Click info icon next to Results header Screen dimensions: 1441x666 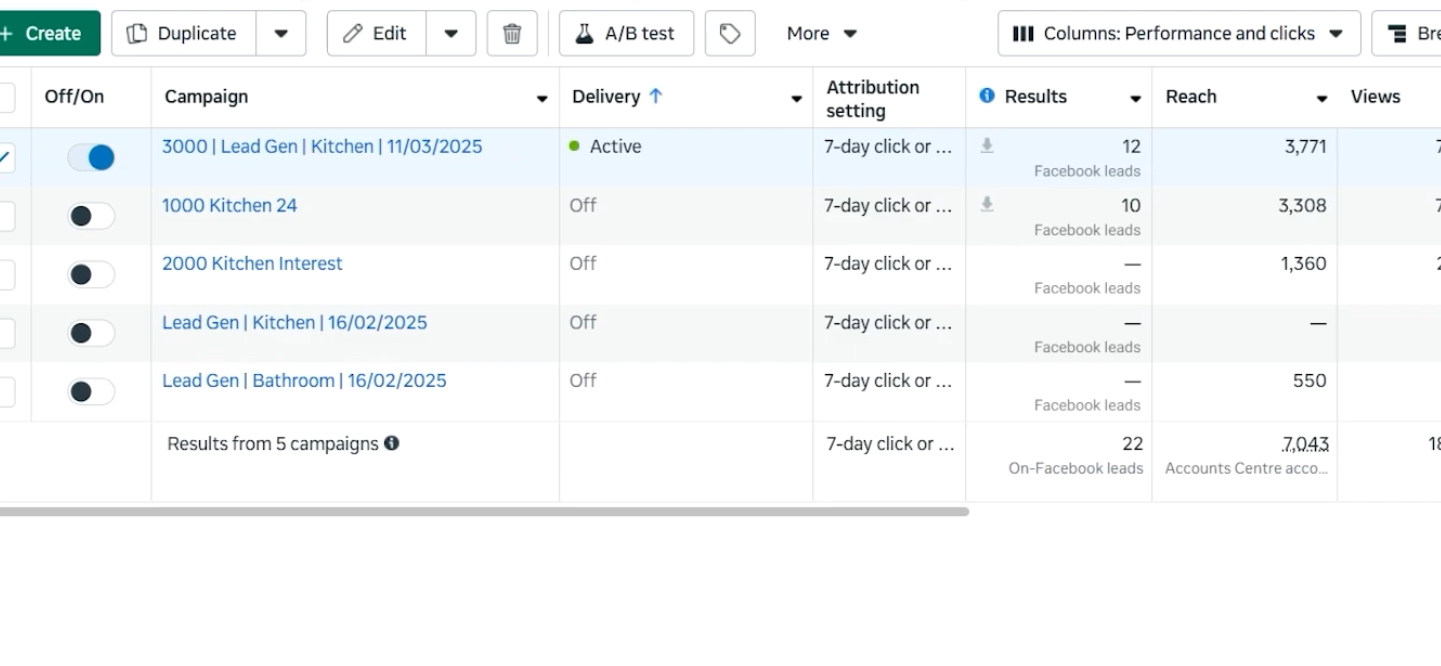pos(987,96)
